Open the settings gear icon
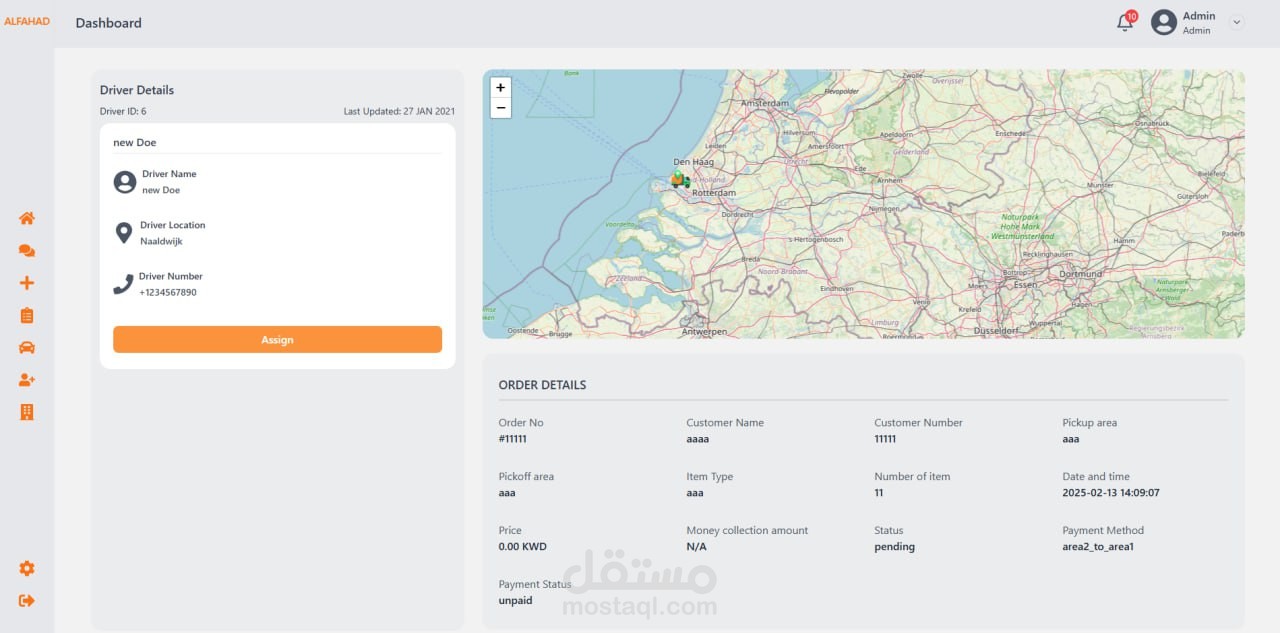The width and height of the screenshot is (1280, 633). pyautogui.click(x=27, y=568)
